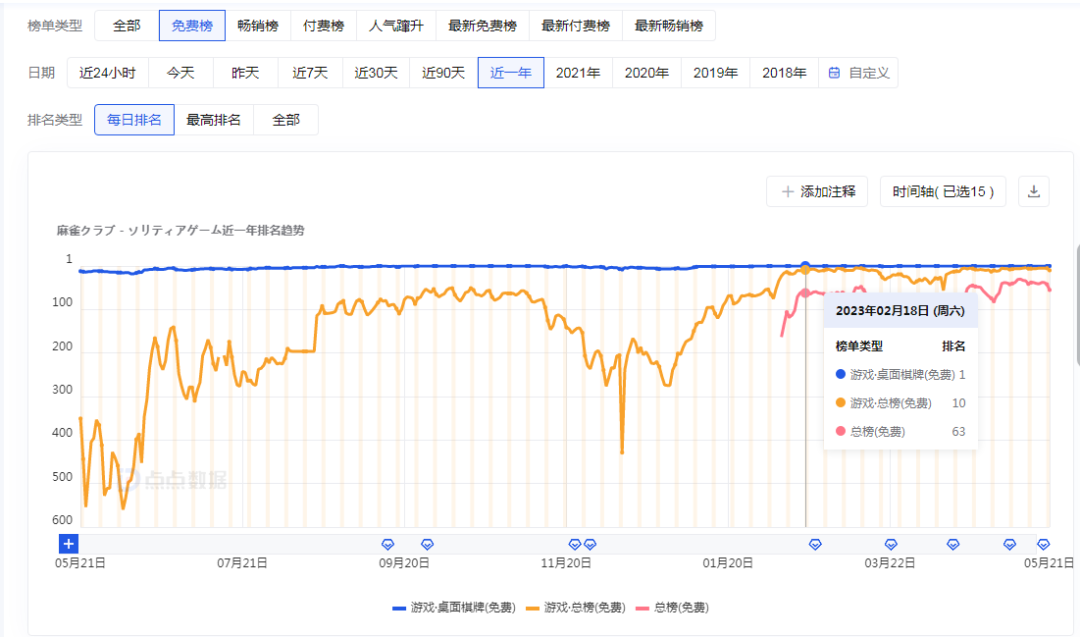Click the download export icon above the chart
This screenshot has width=1080, height=637.
point(1033,191)
